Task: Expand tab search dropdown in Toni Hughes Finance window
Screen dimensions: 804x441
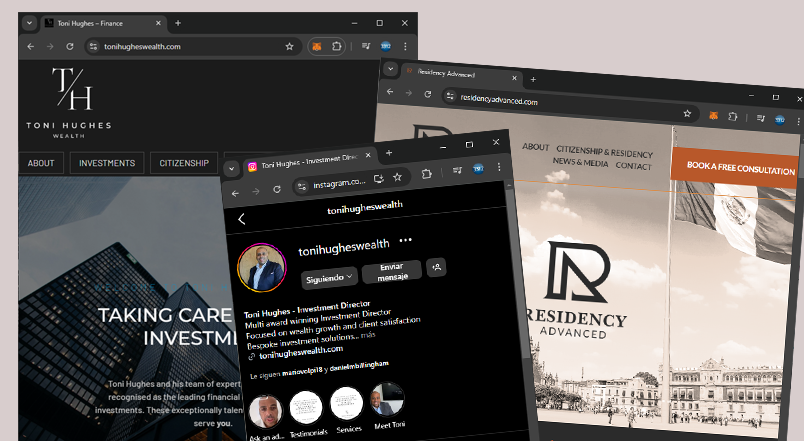Action: pyautogui.click(x=29, y=22)
